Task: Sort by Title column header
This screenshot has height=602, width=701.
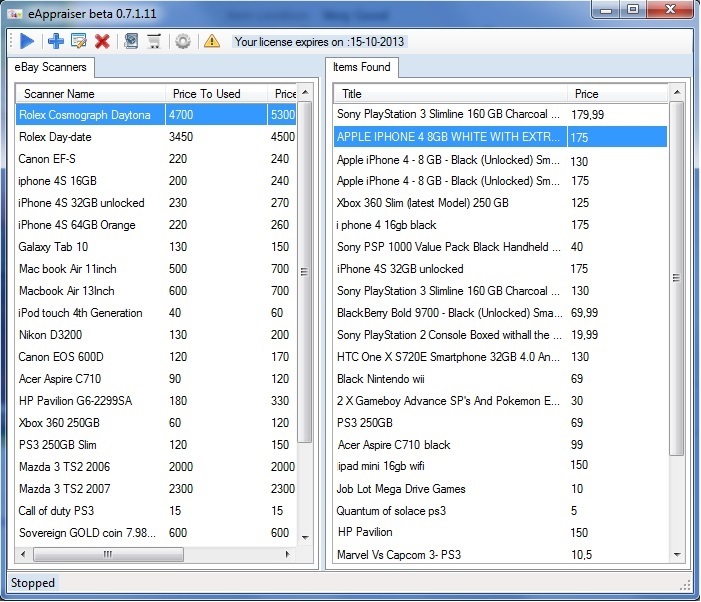Action: point(451,94)
